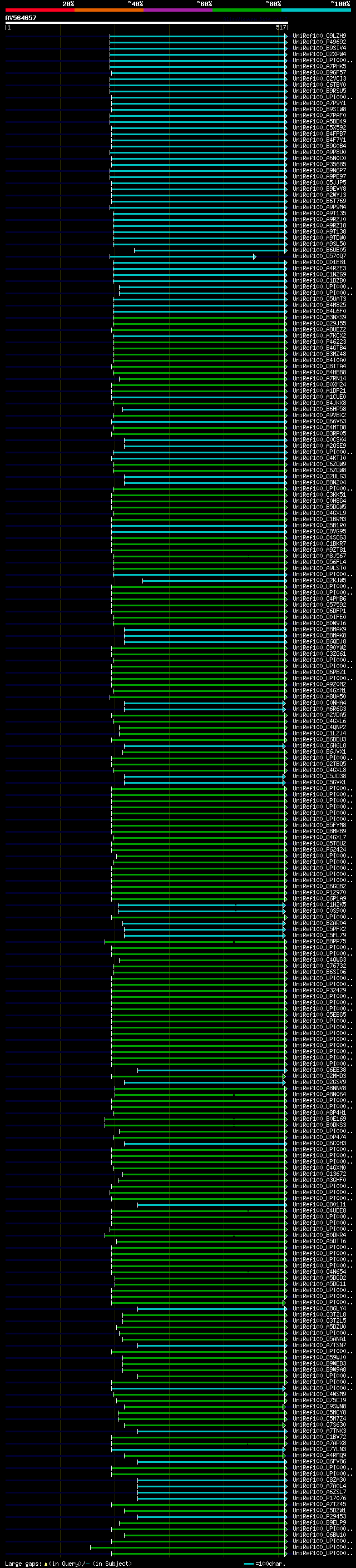This screenshot has height=1568, width=356.
Task: Select hit label UniRef100_C6TBY0
Action: click(x=319, y=85)
